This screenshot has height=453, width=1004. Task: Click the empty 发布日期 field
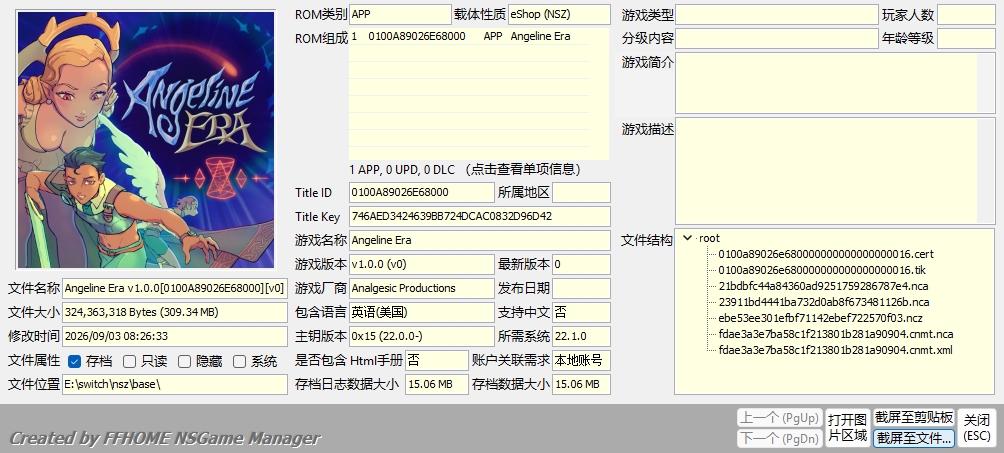pyautogui.click(x=581, y=288)
